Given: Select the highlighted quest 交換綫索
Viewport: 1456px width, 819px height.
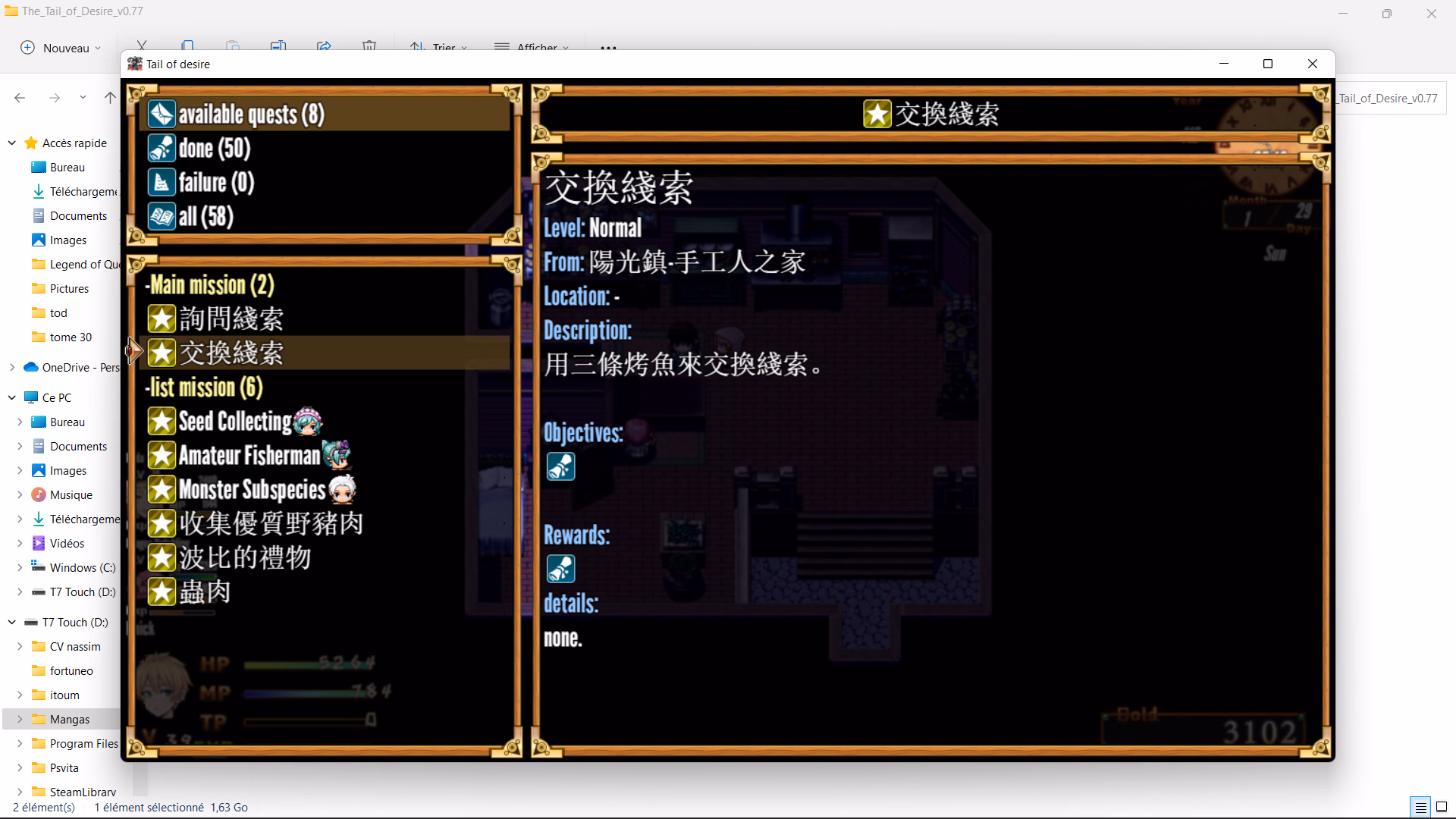Looking at the screenshot, I should coord(325,353).
